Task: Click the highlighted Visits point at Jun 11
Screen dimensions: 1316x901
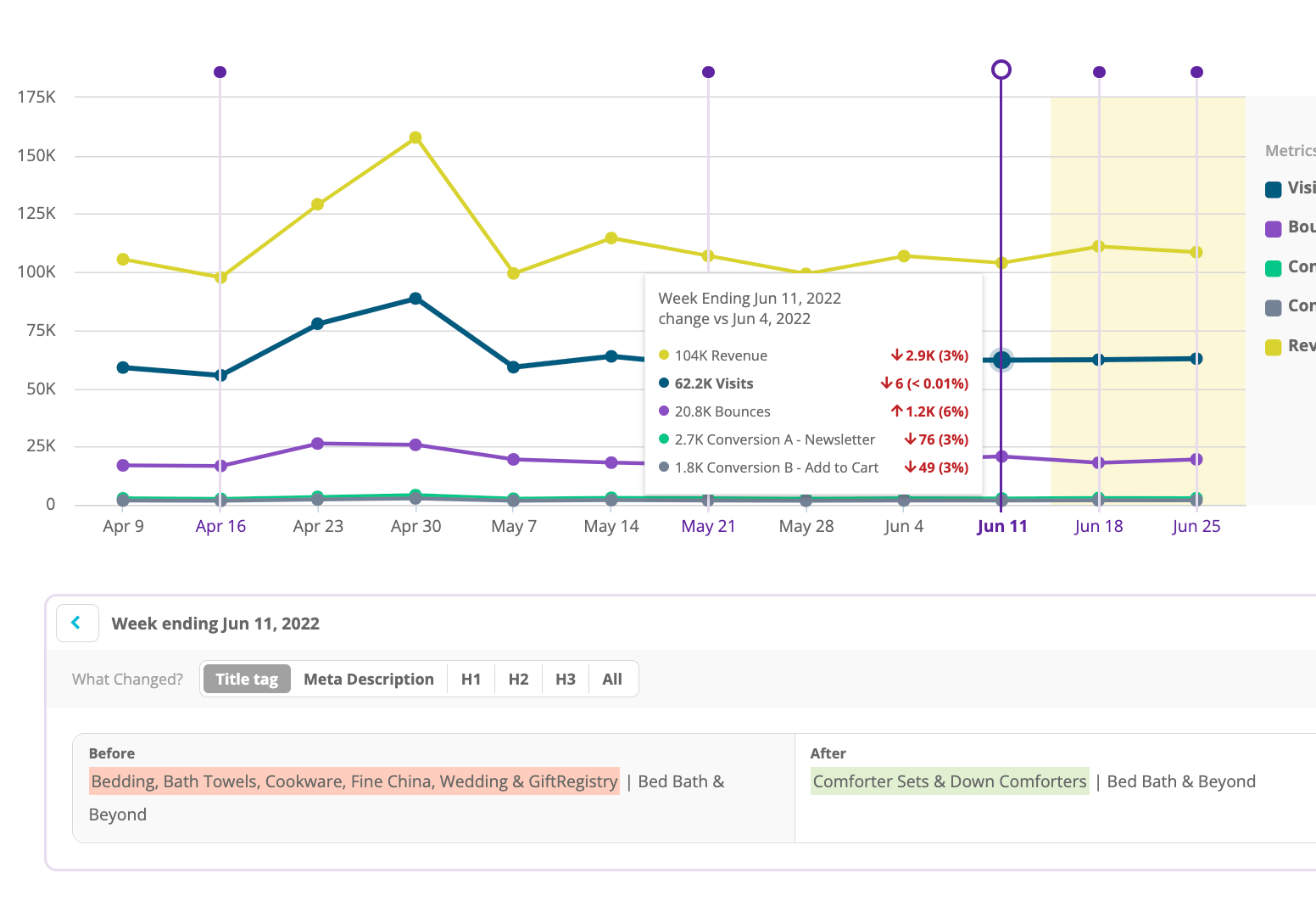Action: pyautogui.click(x=1001, y=361)
